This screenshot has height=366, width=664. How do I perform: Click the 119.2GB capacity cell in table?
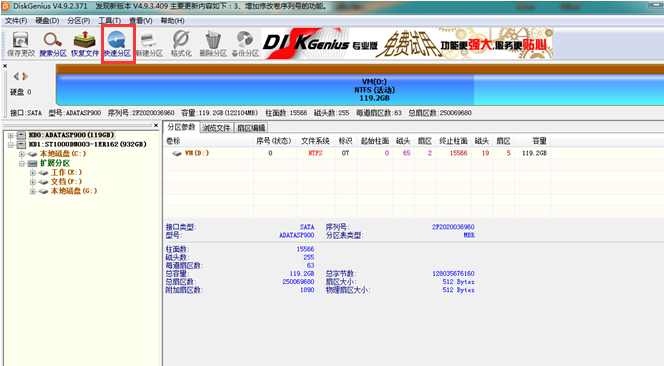pos(534,153)
